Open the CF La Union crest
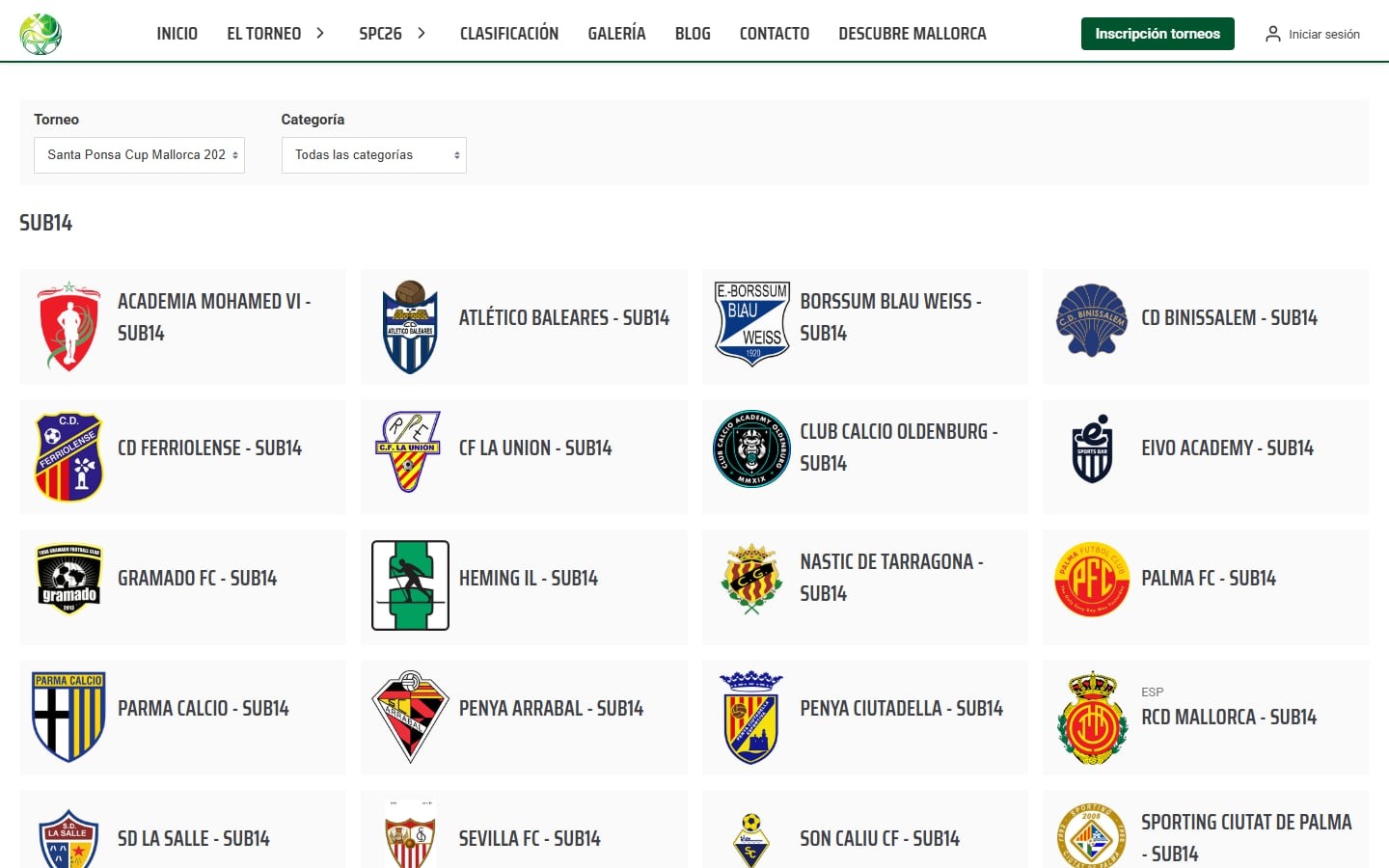The width and height of the screenshot is (1389, 868). tap(410, 451)
